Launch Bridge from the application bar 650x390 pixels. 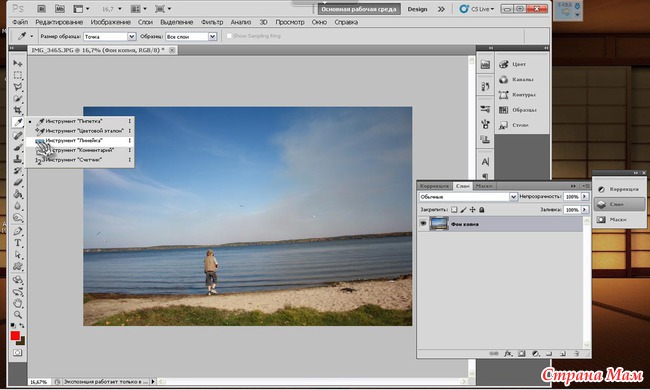tap(41, 8)
